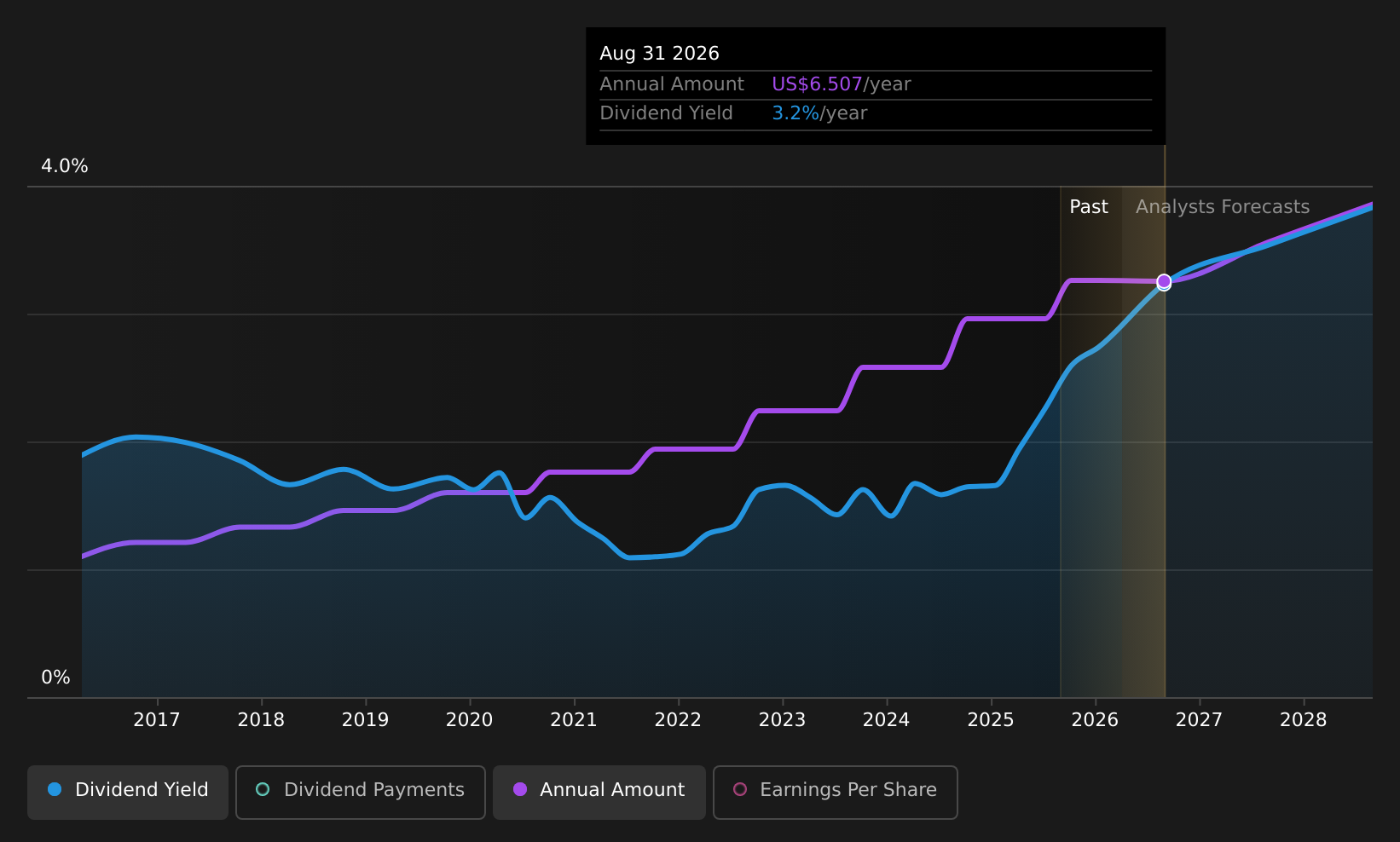Image resolution: width=1400 pixels, height=842 pixels.
Task: Click the 0% y-axis label
Action: point(55,678)
